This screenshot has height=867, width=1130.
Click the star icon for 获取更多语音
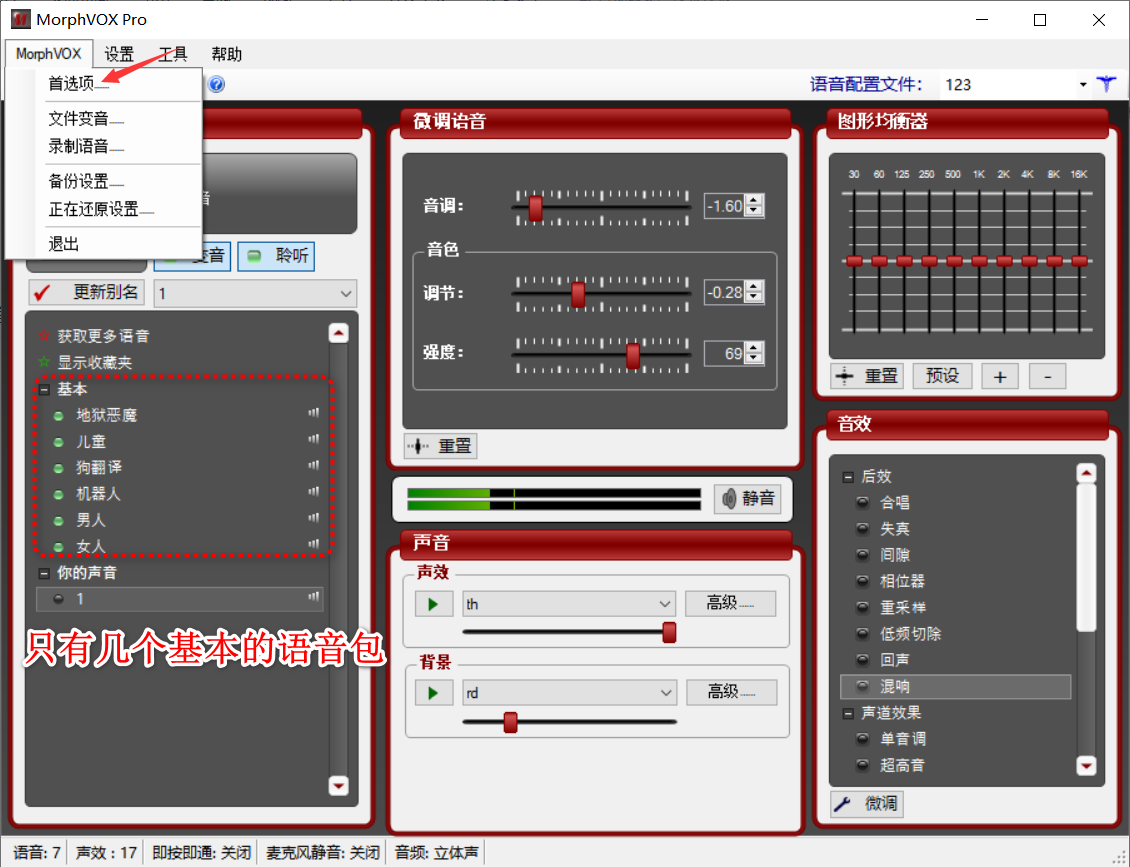(44, 336)
